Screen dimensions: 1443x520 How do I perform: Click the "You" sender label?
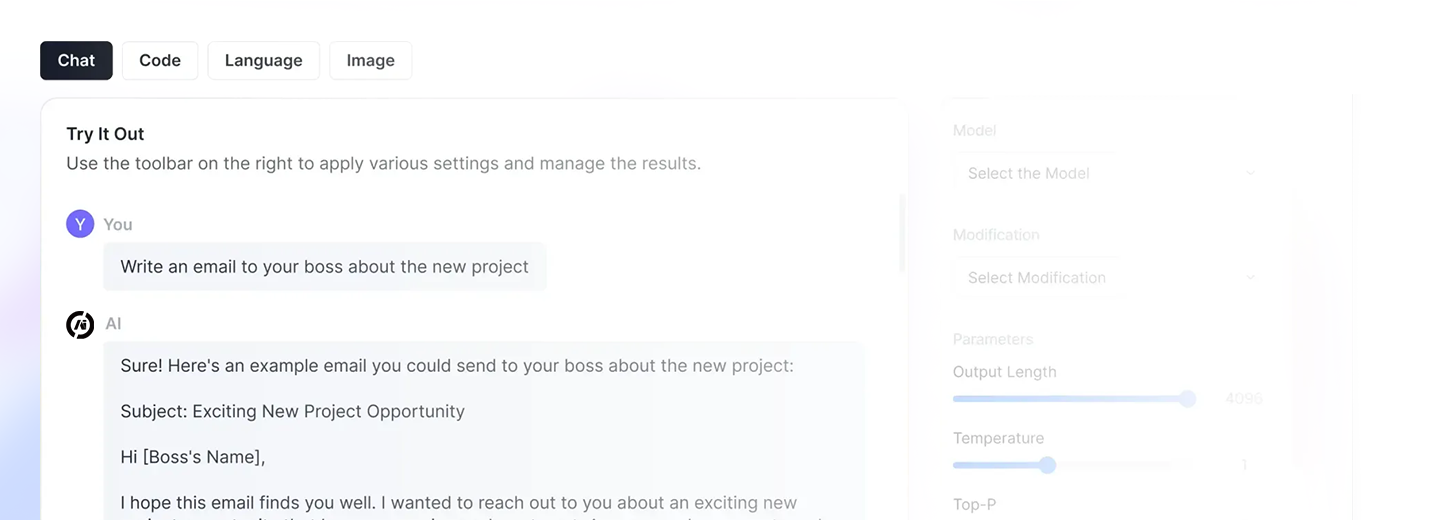[x=118, y=224]
